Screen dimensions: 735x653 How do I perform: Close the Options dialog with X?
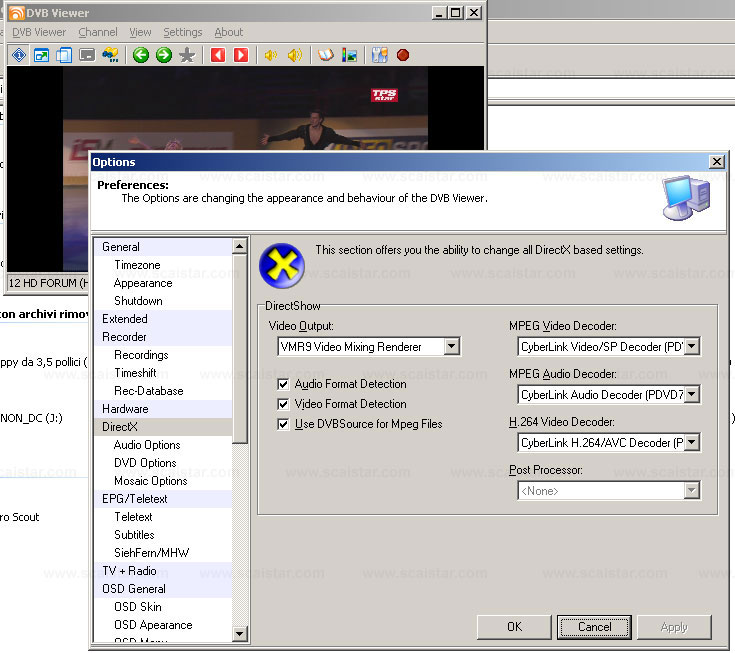click(x=716, y=162)
